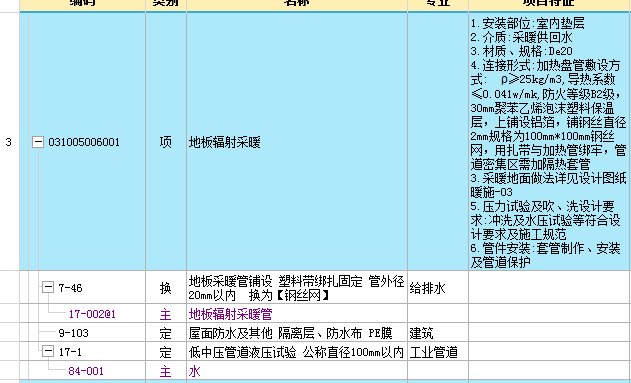Collapse the 17-1 quota row

click(x=48, y=351)
